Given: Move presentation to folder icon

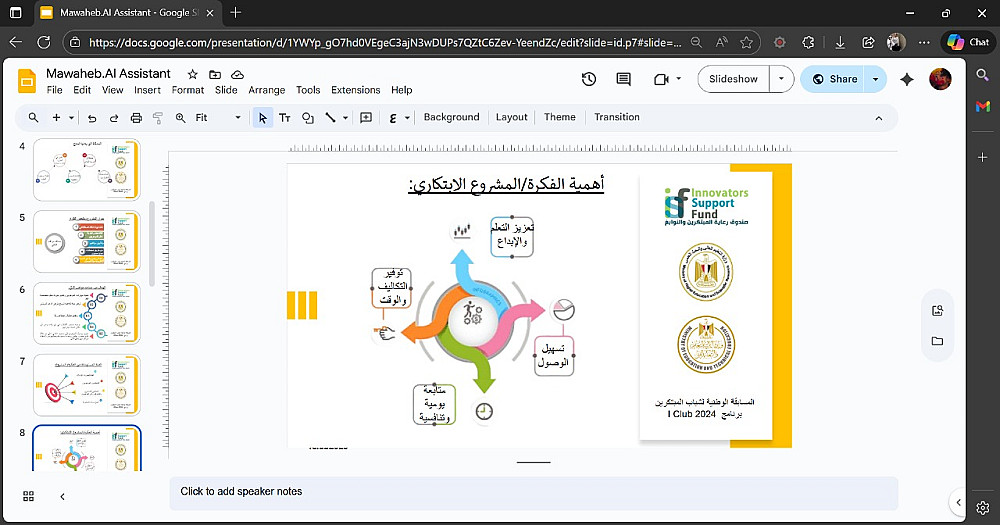Looking at the screenshot, I should [215, 75].
